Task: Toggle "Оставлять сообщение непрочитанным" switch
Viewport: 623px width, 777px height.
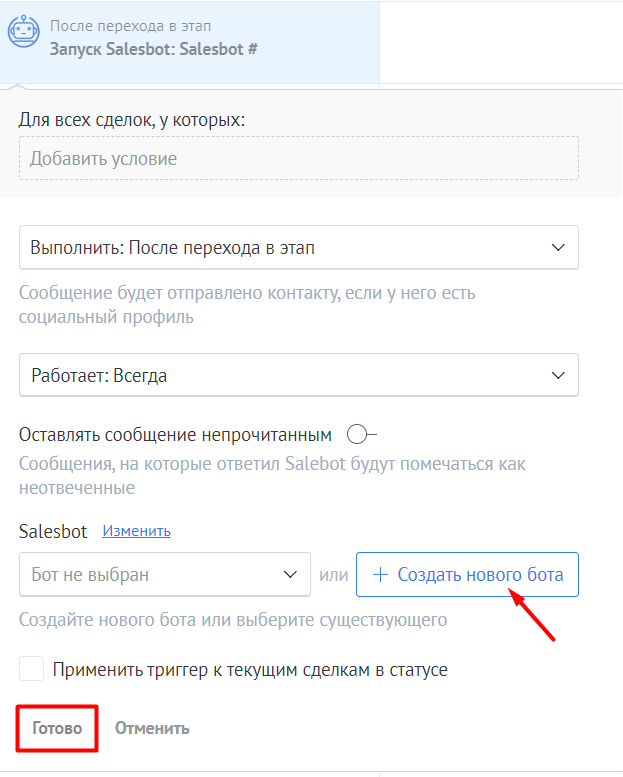Action: (x=361, y=435)
